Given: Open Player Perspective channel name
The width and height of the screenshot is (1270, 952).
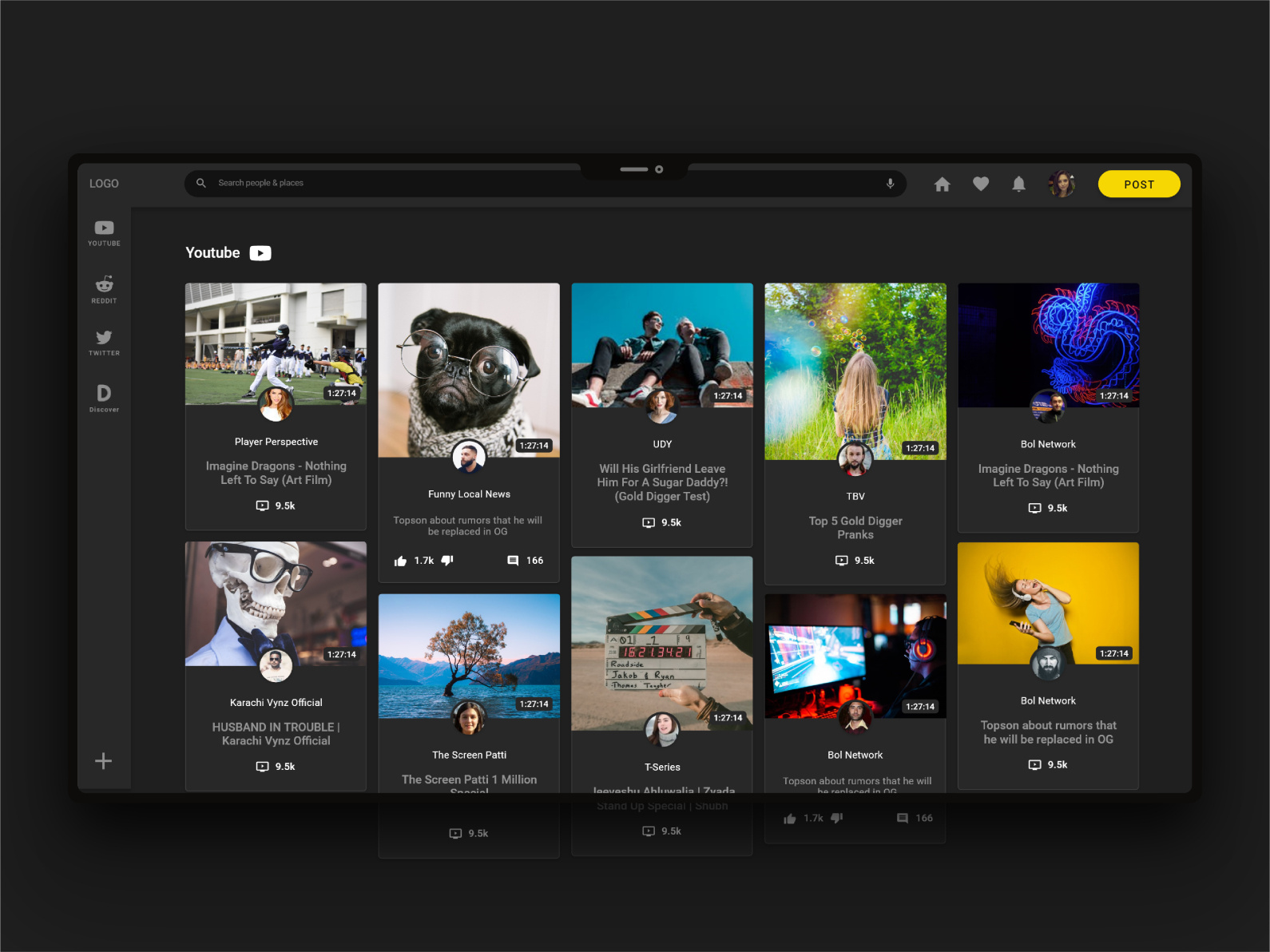Looking at the screenshot, I should click(276, 442).
